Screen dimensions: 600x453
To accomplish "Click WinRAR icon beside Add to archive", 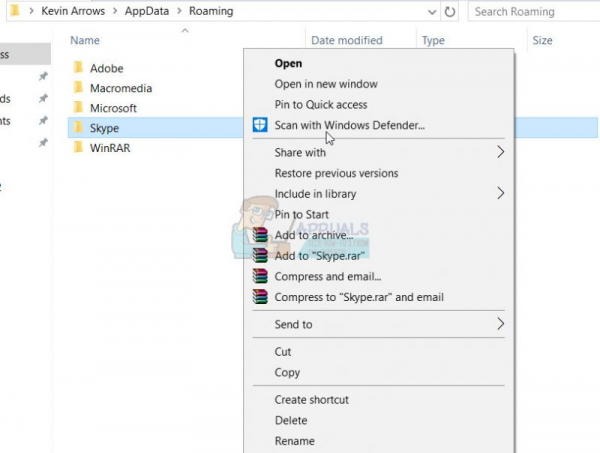I will pos(260,235).
